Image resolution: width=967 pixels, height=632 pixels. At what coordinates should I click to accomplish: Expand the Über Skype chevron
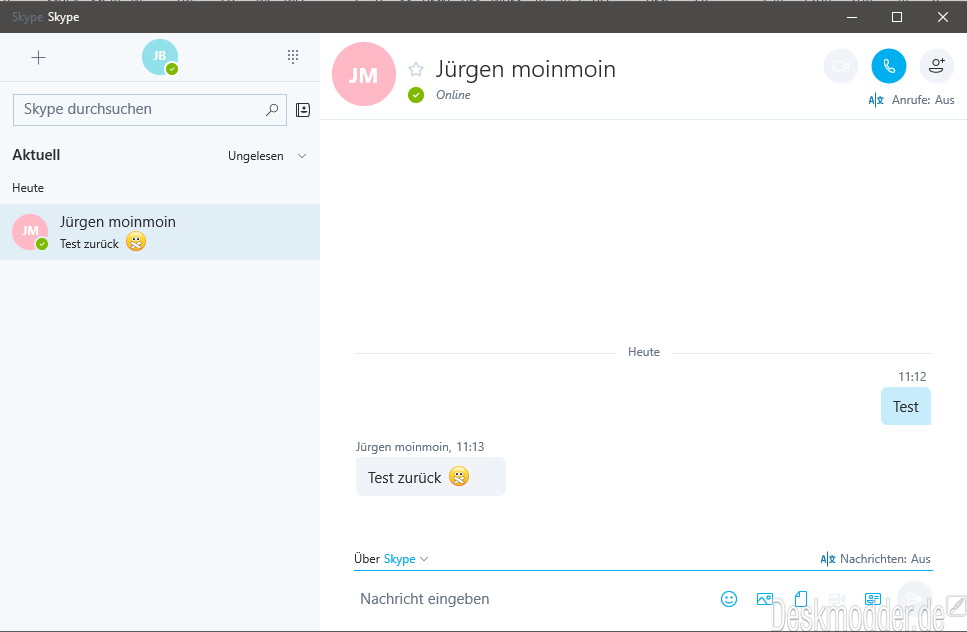point(424,559)
